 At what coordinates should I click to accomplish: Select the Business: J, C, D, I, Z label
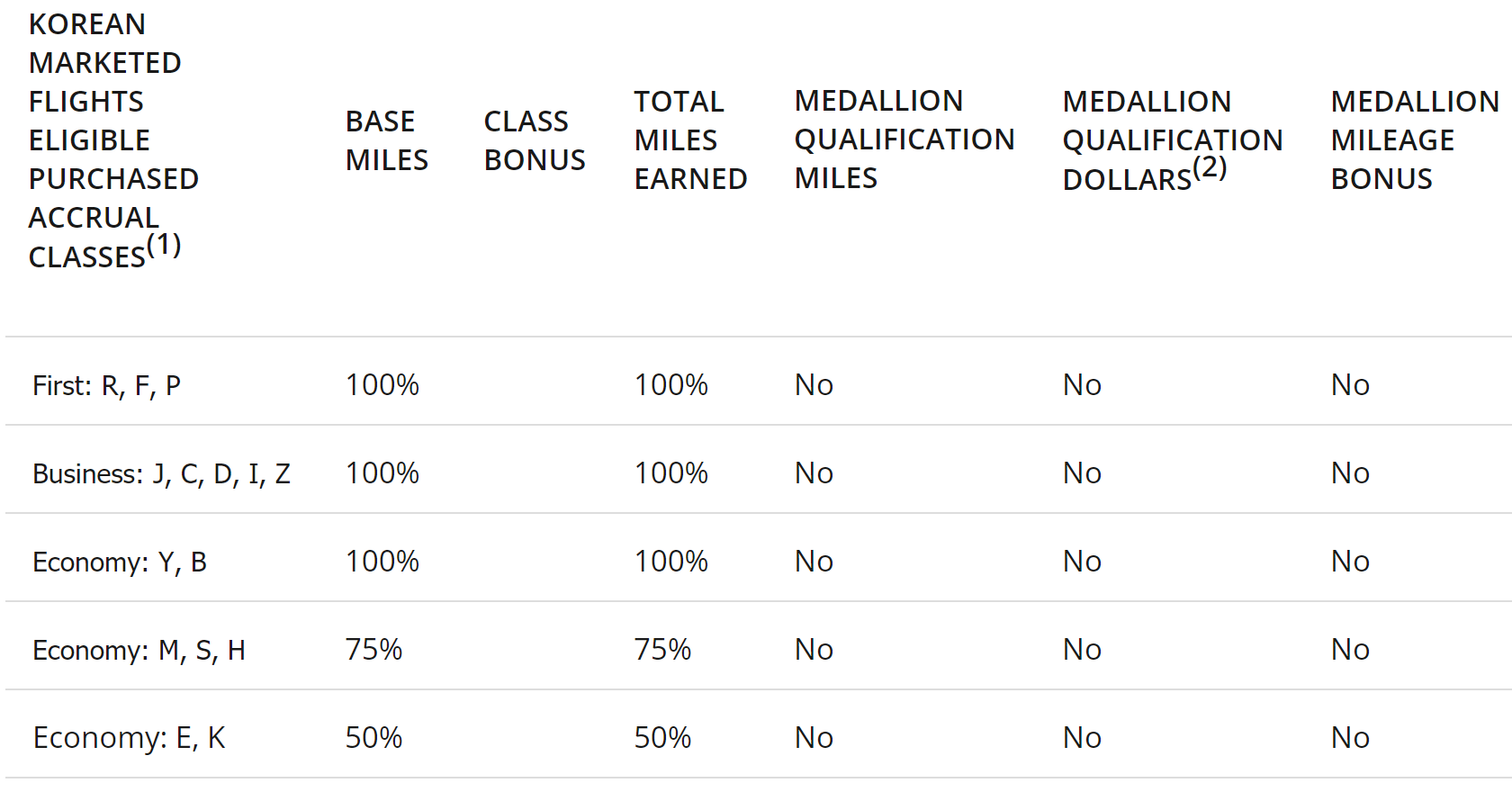point(161,474)
